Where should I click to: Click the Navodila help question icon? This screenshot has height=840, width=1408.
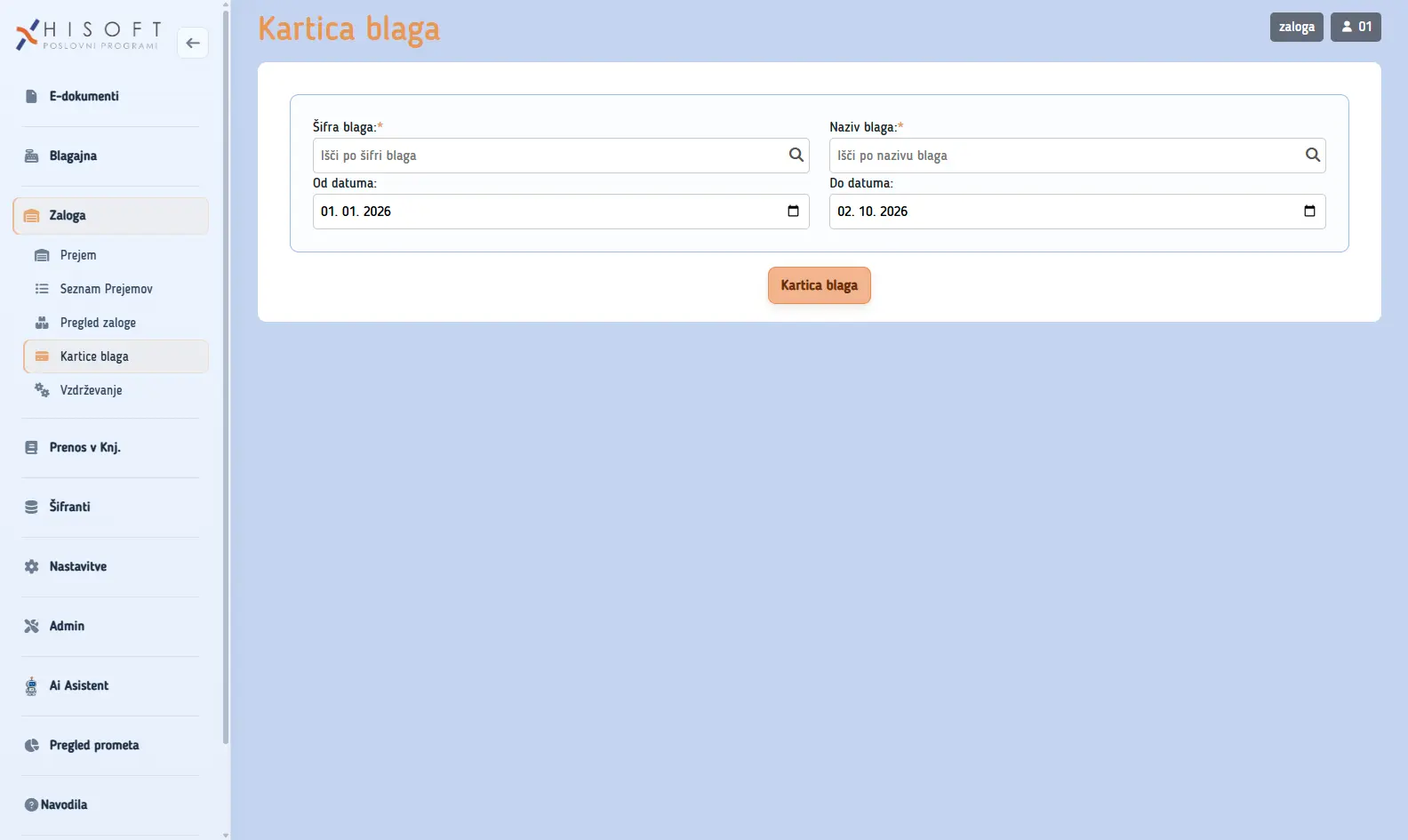[31, 804]
